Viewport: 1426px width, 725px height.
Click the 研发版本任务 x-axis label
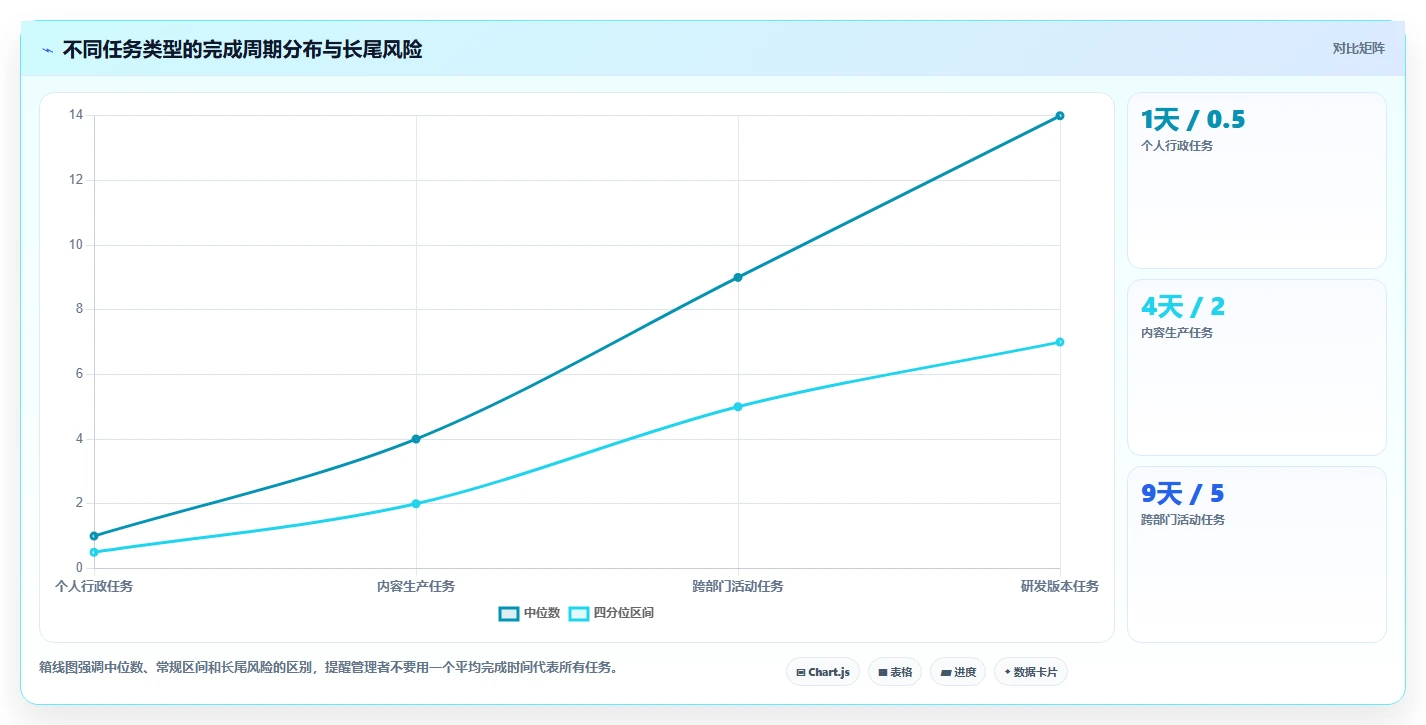coord(1060,586)
